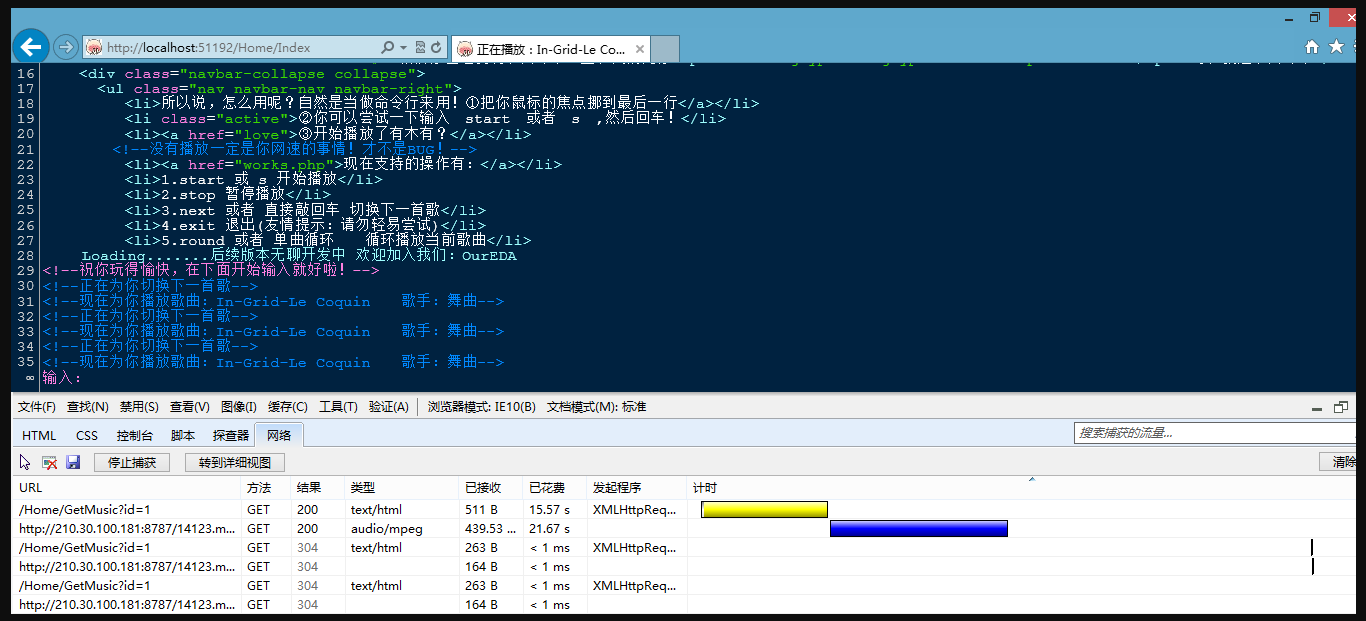Screen dimensions: 1366x621
Task: Save captured traffic via the disk icon
Action: point(71,462)
